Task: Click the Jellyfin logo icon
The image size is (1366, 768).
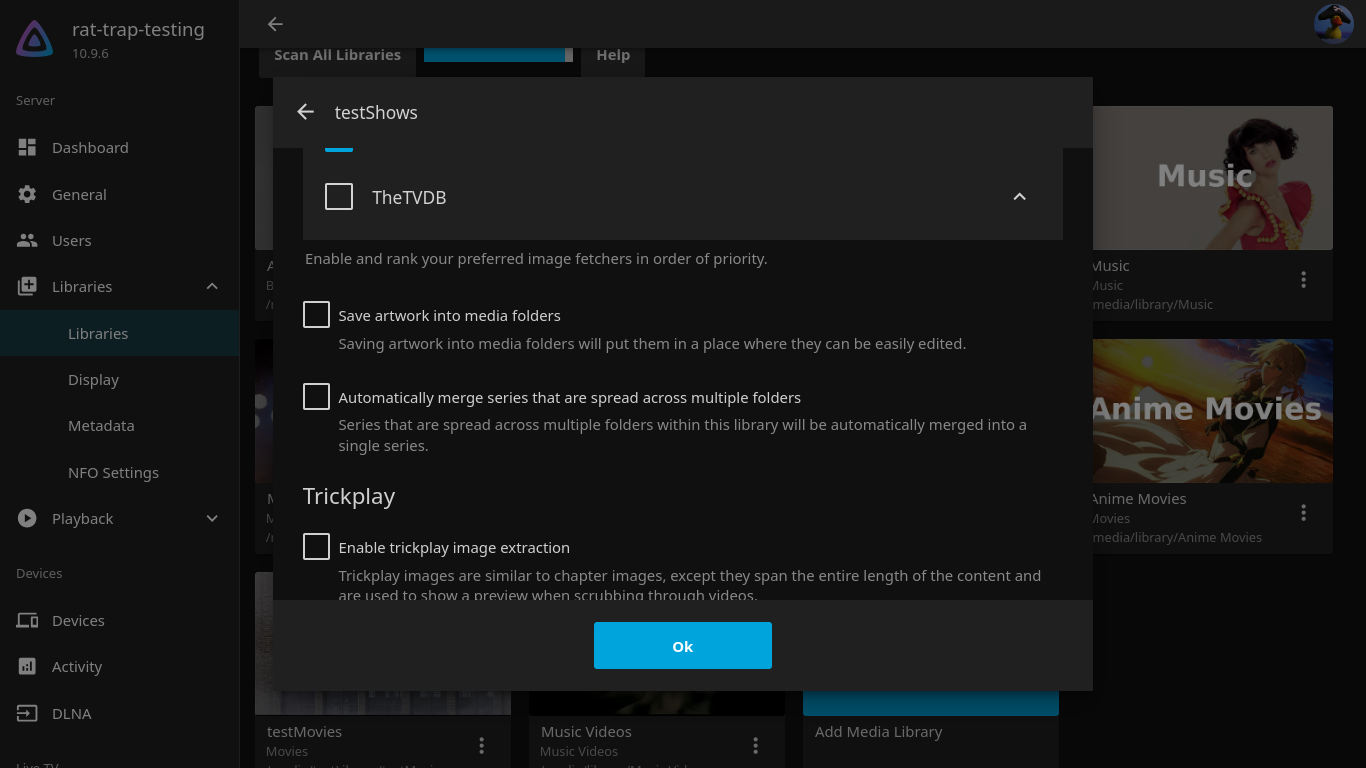Action: point(35,39)
